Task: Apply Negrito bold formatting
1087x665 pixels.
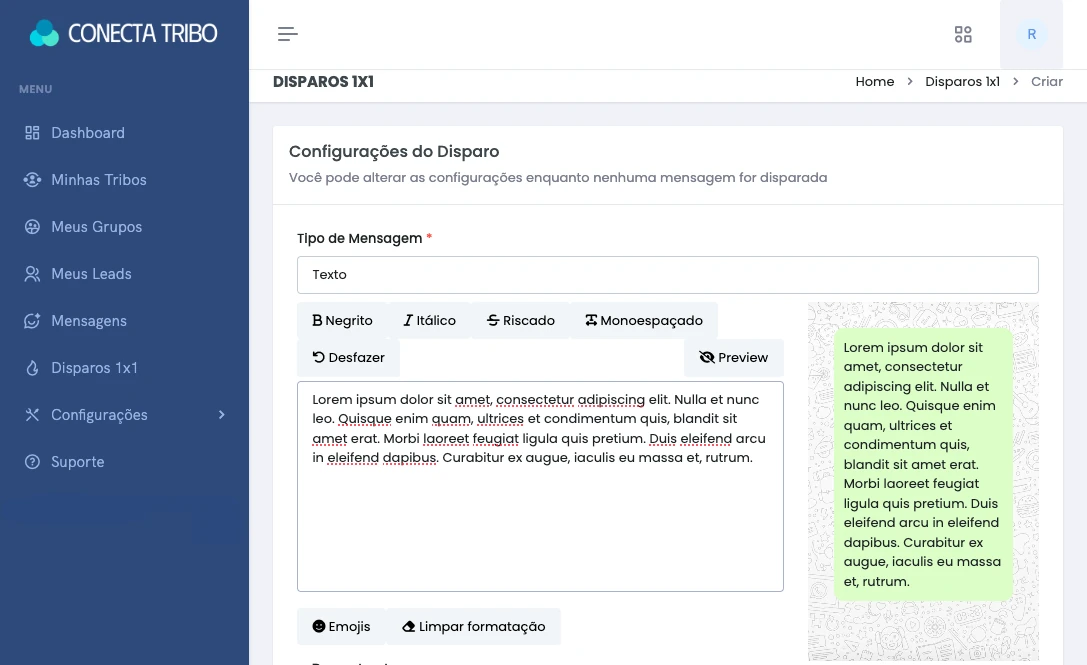Action: pyautogui.click(x=342, y=321)
